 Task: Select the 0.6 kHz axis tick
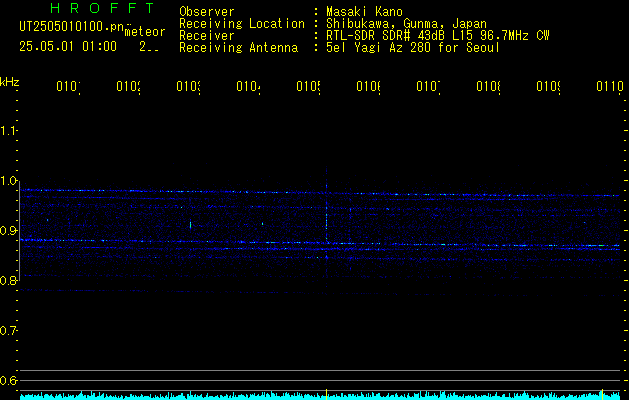pos(9,380)
